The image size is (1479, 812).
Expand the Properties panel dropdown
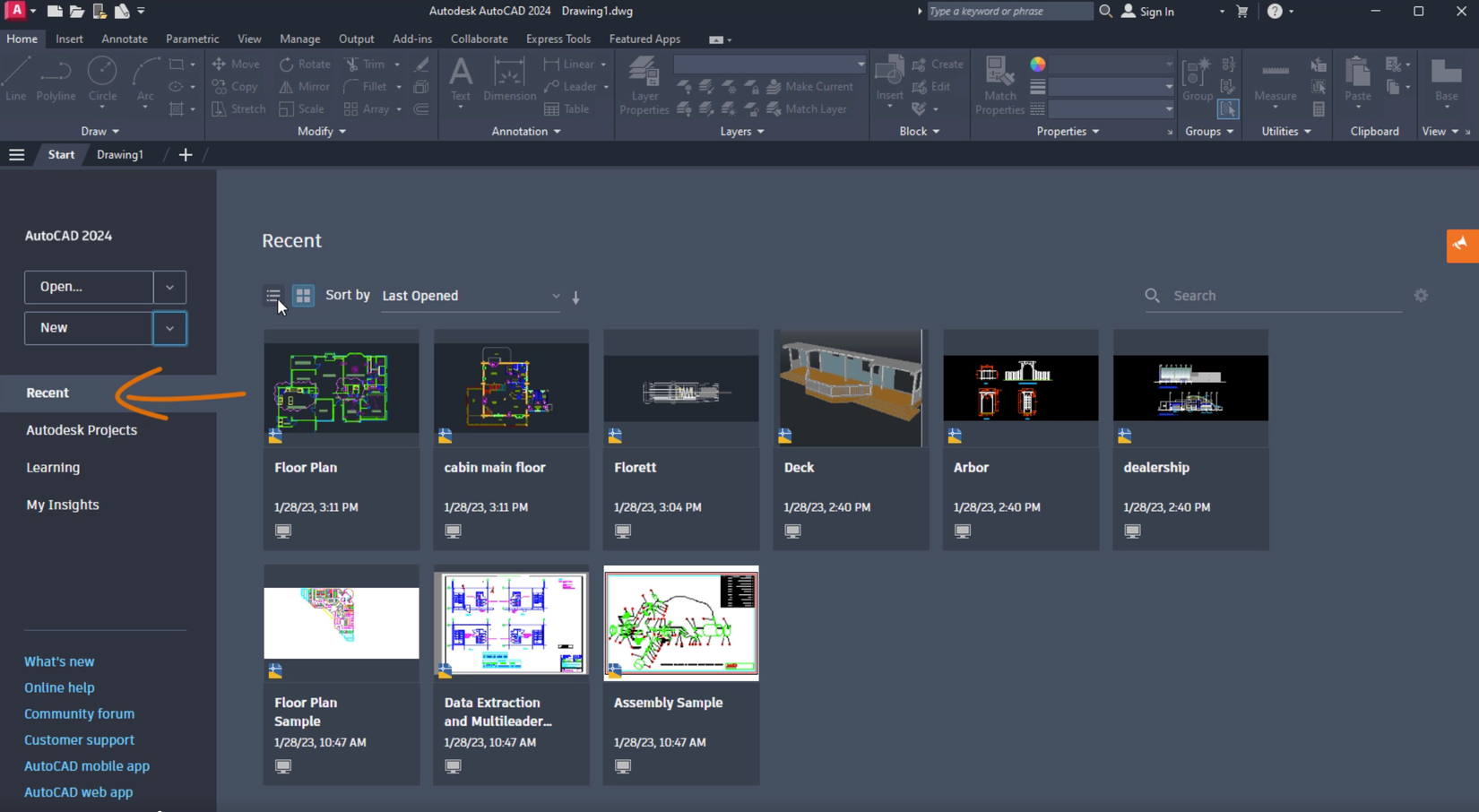[1068, 132]
